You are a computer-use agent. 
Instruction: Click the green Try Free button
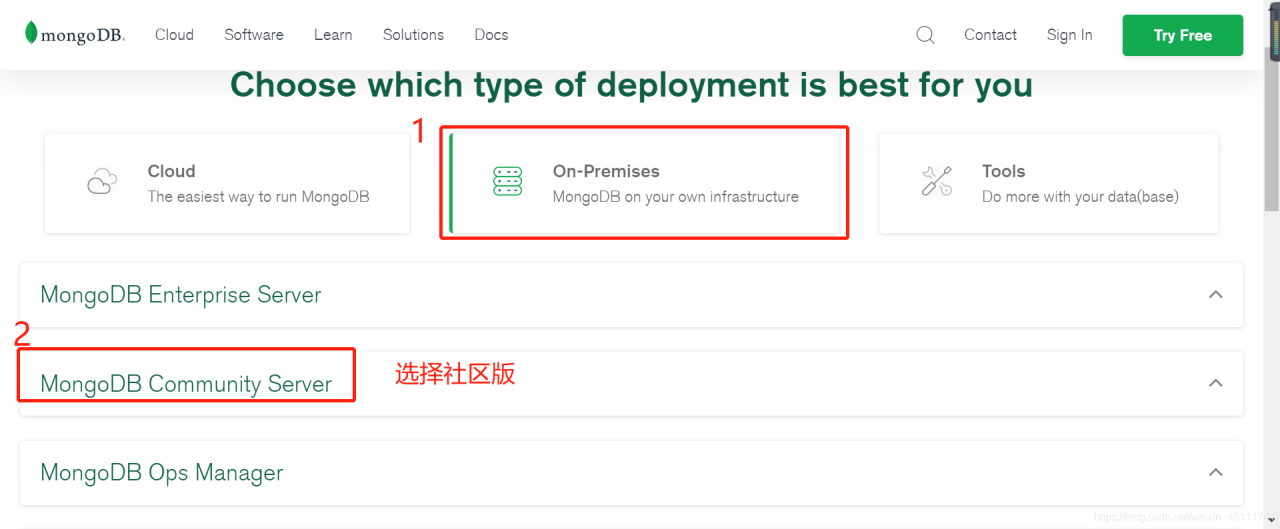pyautogui.click(x=1183, y=35)
